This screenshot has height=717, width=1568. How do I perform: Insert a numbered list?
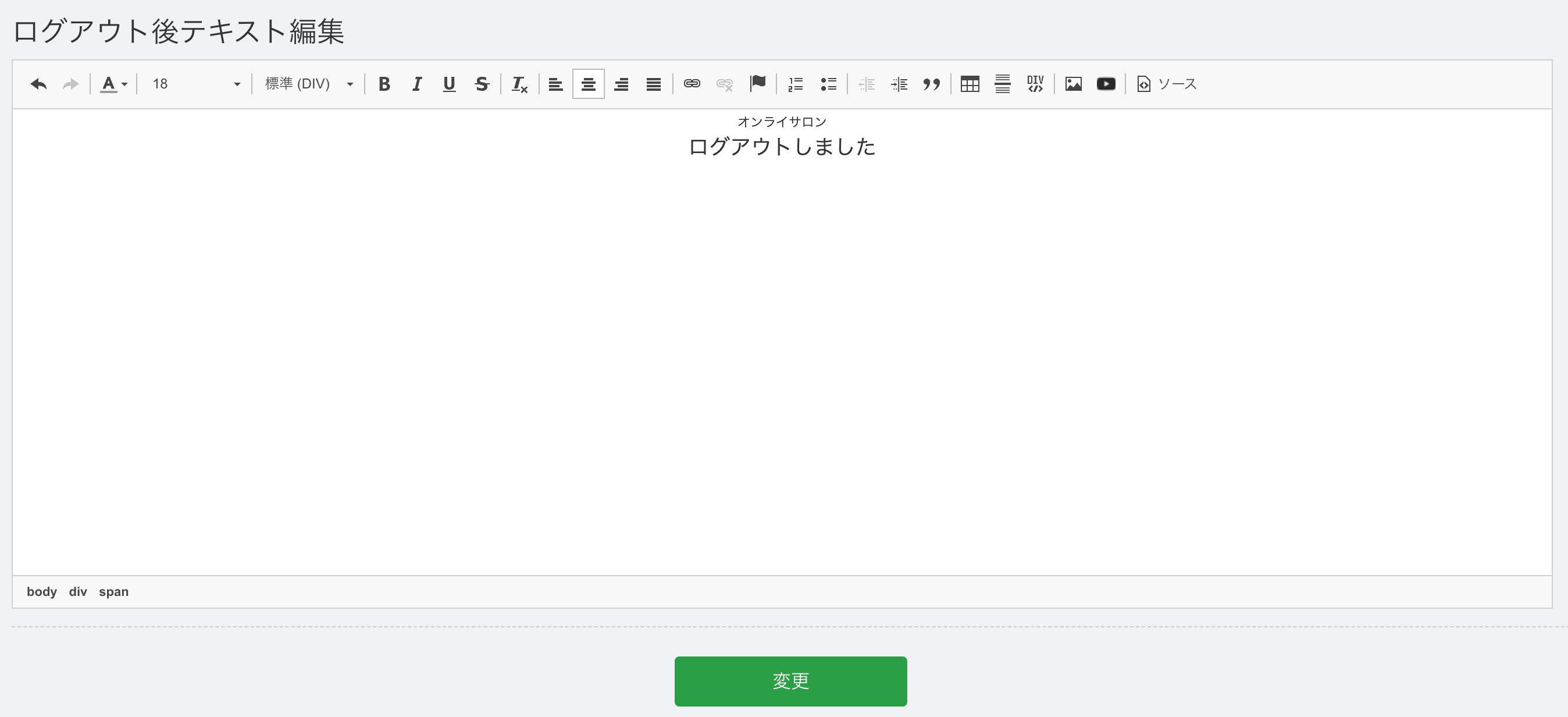(796, 84)
